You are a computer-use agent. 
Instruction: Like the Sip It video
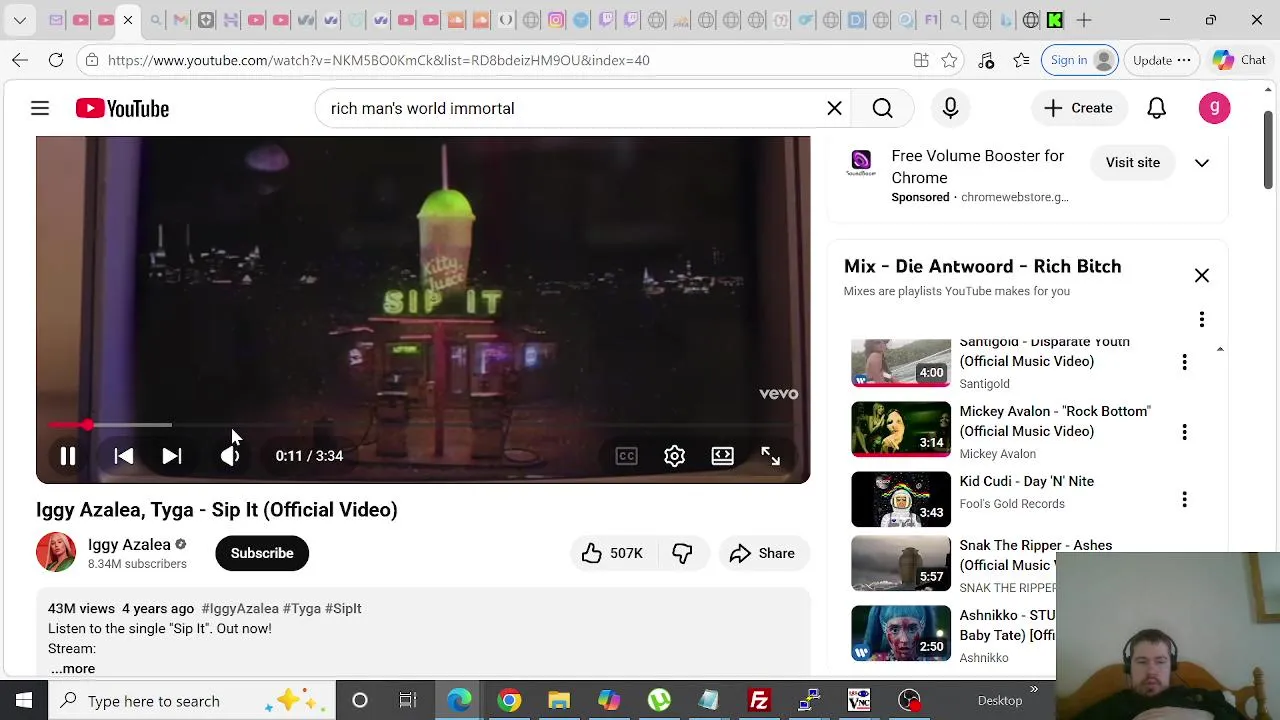(x=612, y=553)
